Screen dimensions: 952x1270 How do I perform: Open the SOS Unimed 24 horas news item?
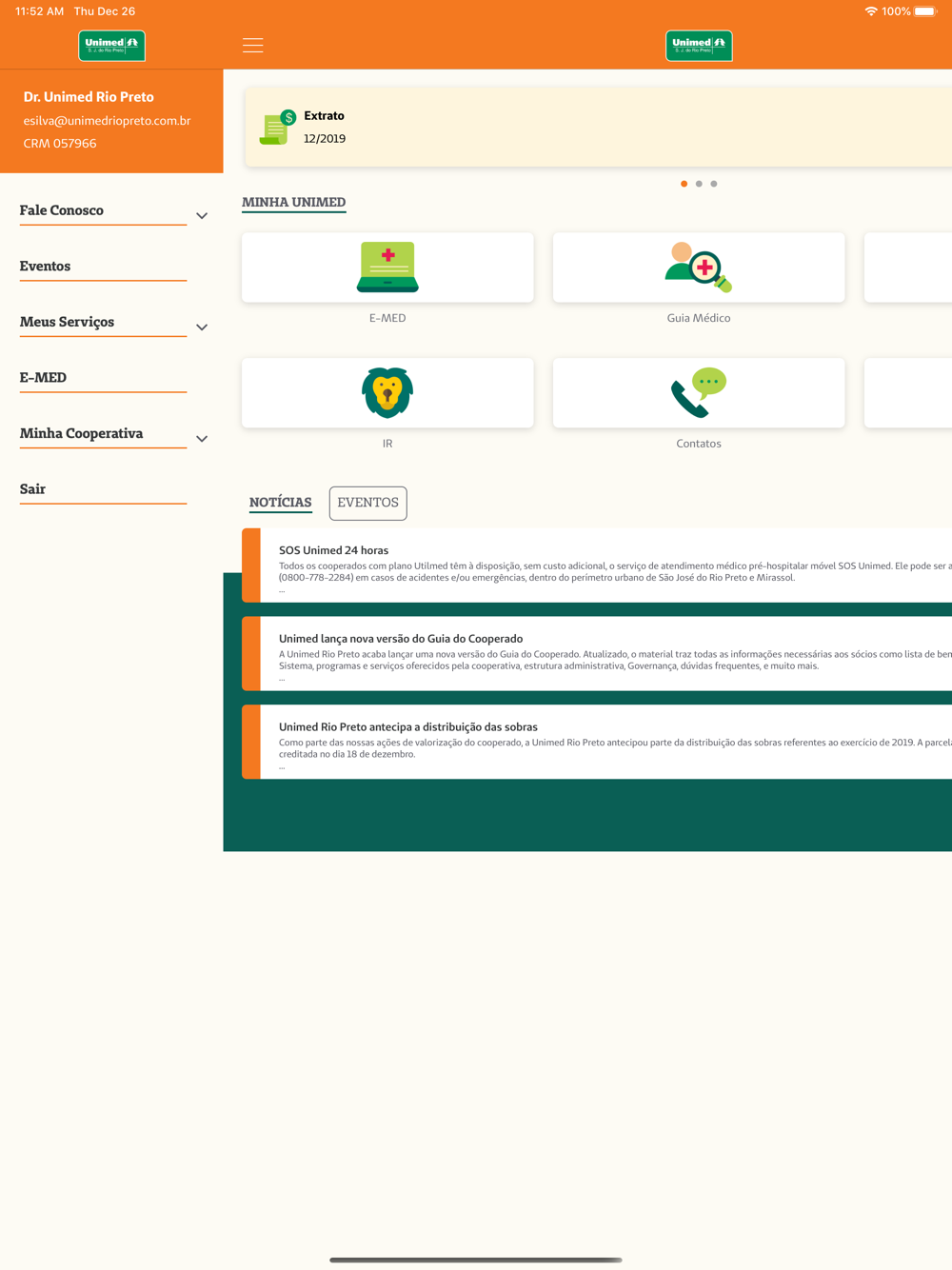click(597, 566)
